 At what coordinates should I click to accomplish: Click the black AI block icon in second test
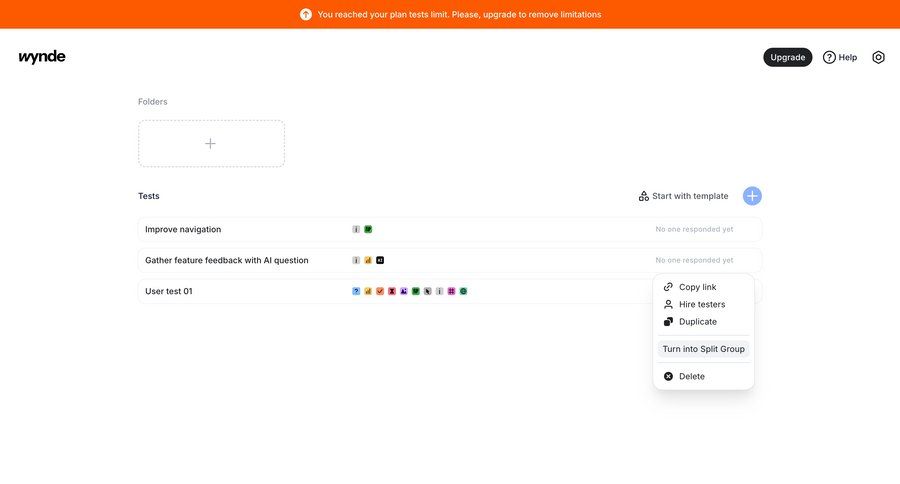380,260
